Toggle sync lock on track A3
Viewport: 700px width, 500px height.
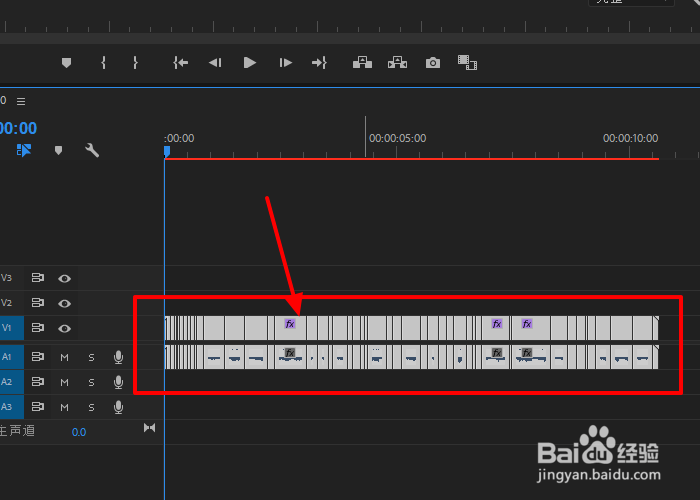click(x=38, y=406)
